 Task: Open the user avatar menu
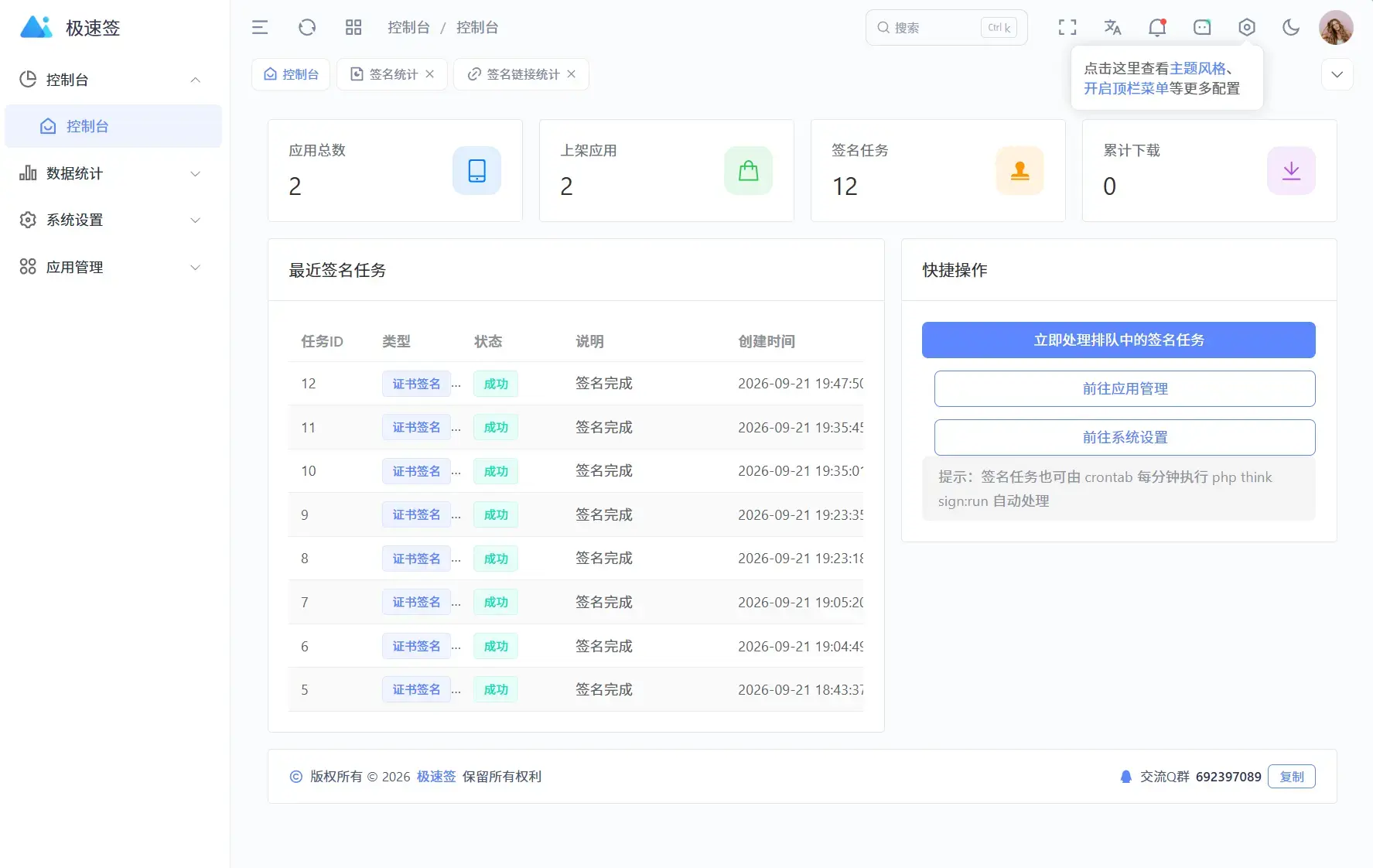pos(1336,28)
